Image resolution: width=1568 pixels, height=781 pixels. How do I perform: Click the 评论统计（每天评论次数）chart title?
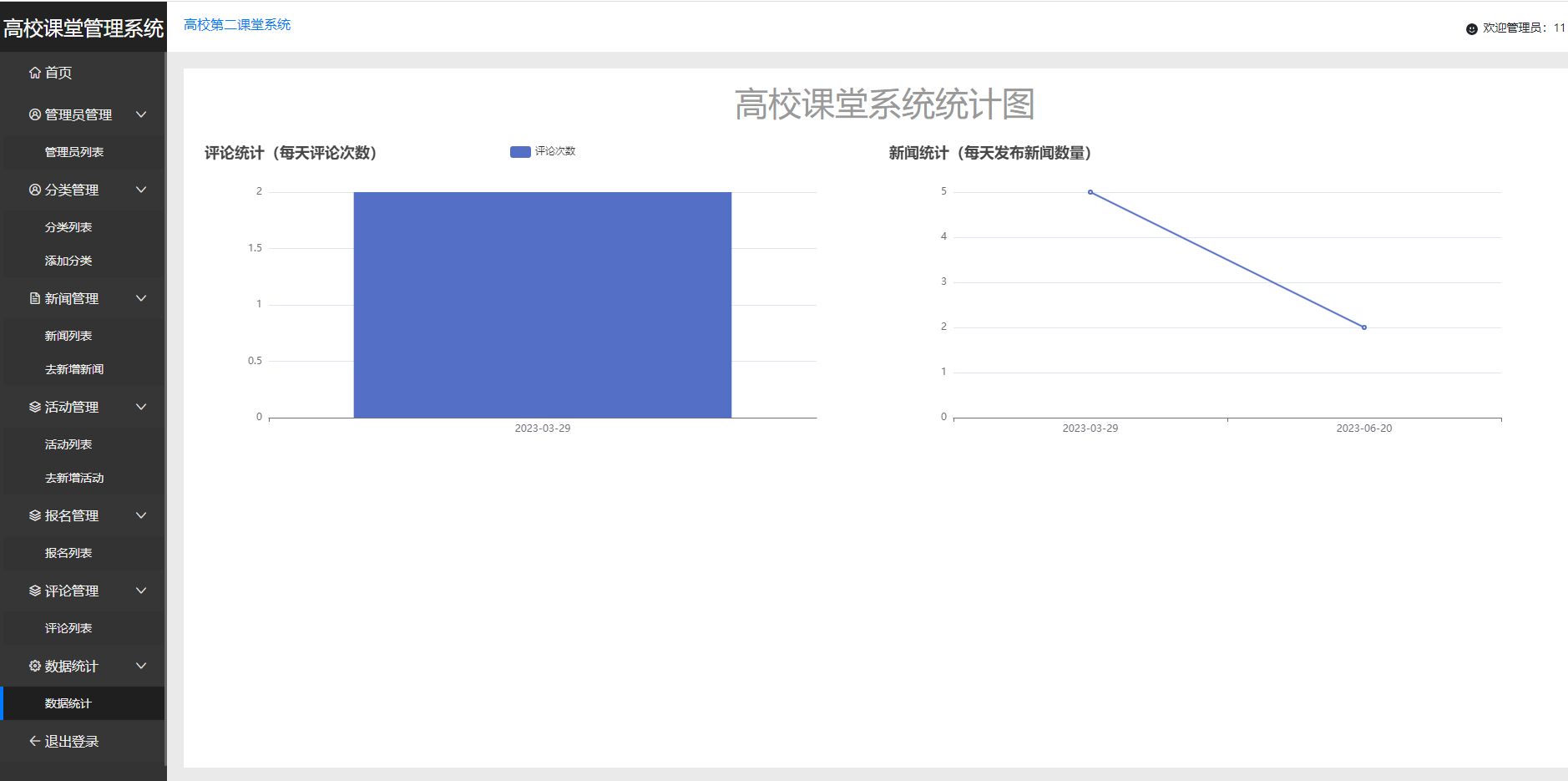(x=291, y=153)
